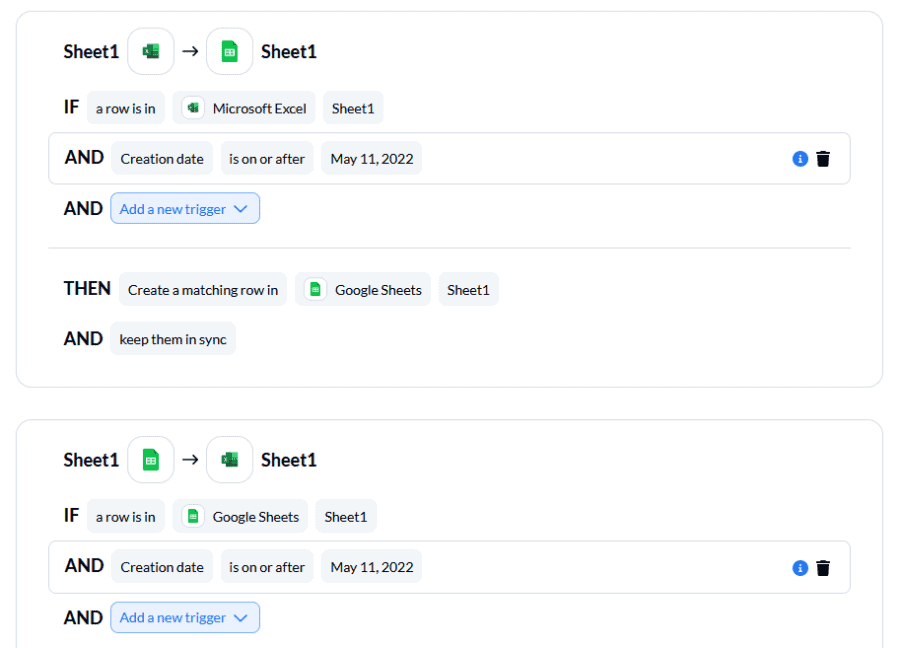The width and height of the screenshot is (900, 648).
Task: Select the 'keep them in sync' action chip
Action: coord(172,338)
